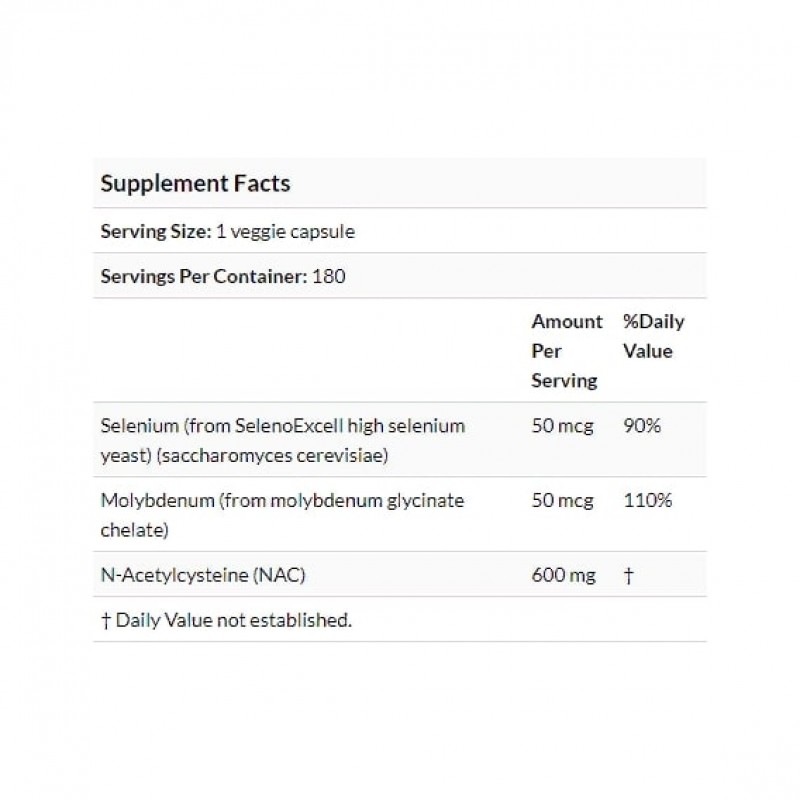
Task: Click the Molybdenum ingredient name
Action: coord(150,500)
